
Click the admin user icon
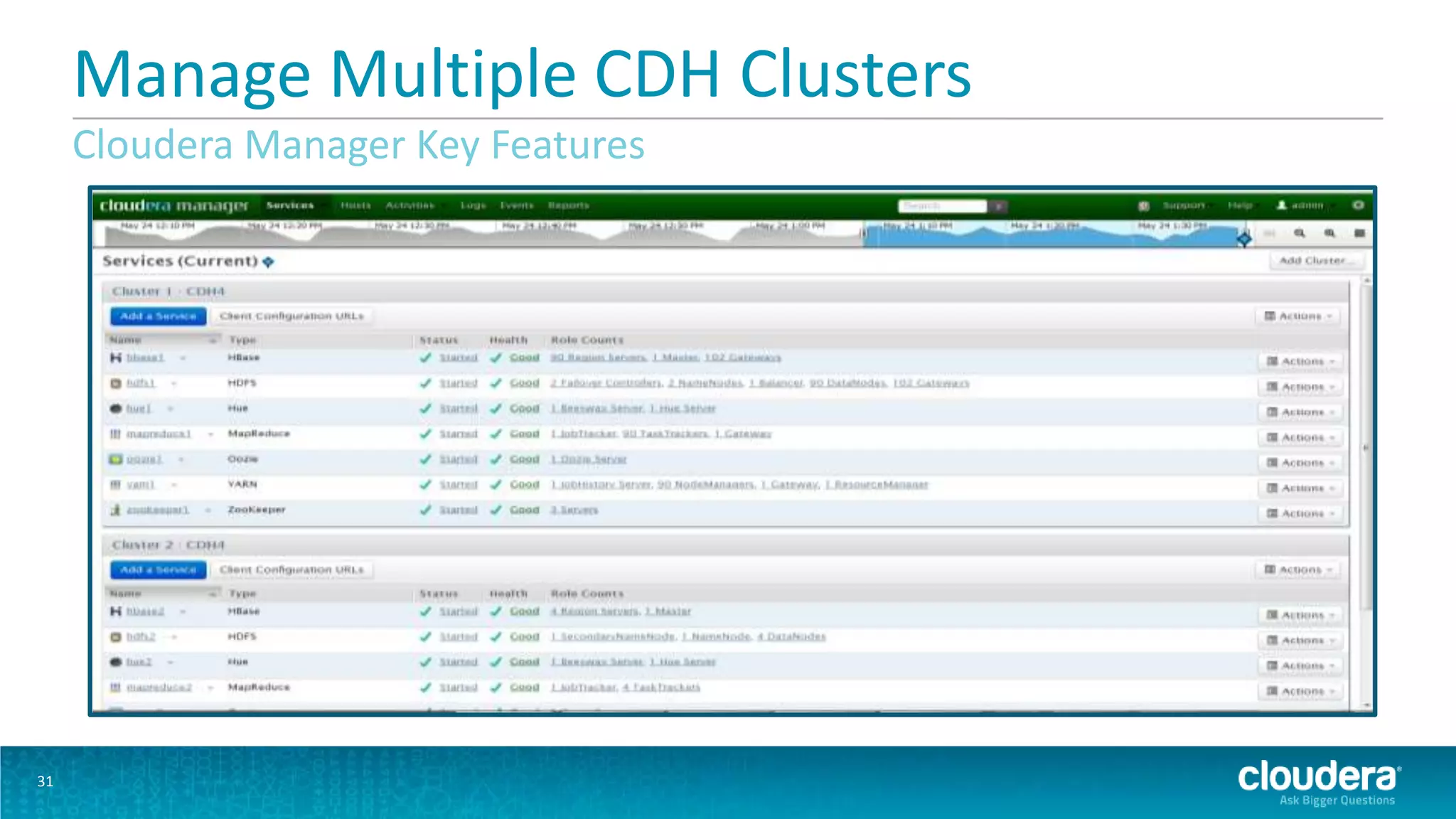[x=1282, y=205]
